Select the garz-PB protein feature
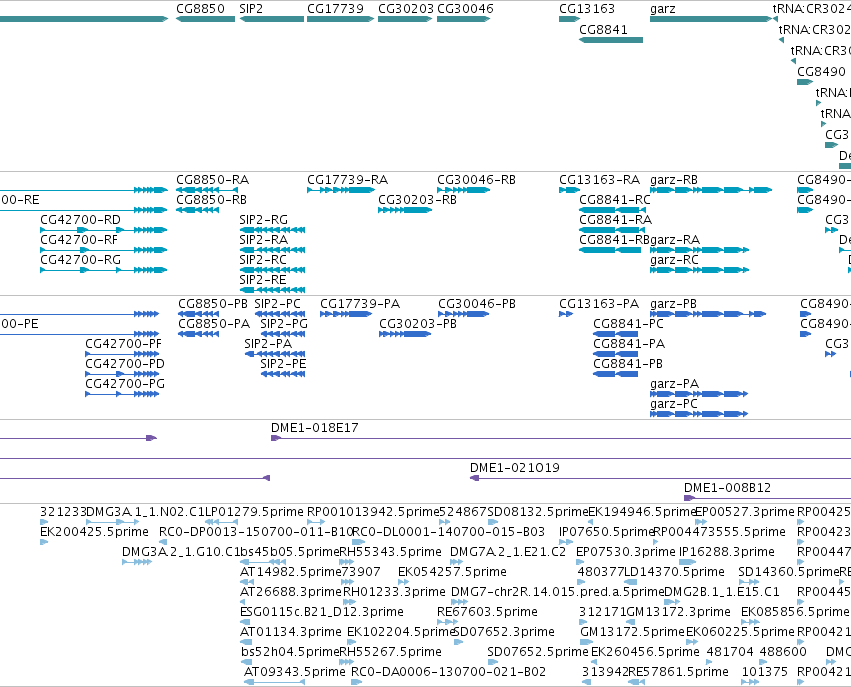The width and height of the screenshot is (851, 687). tap(708, 314)
